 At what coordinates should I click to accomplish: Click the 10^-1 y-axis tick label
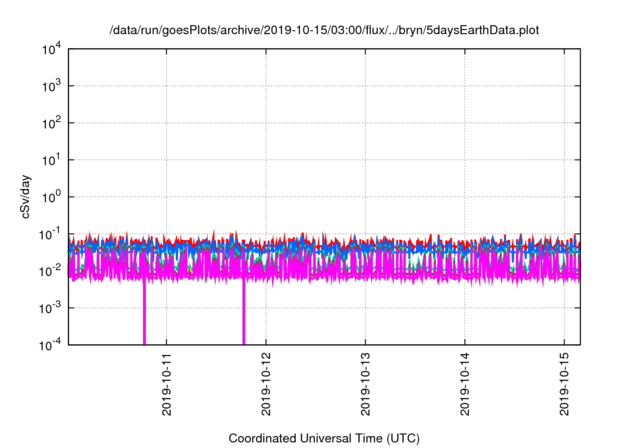50,234
